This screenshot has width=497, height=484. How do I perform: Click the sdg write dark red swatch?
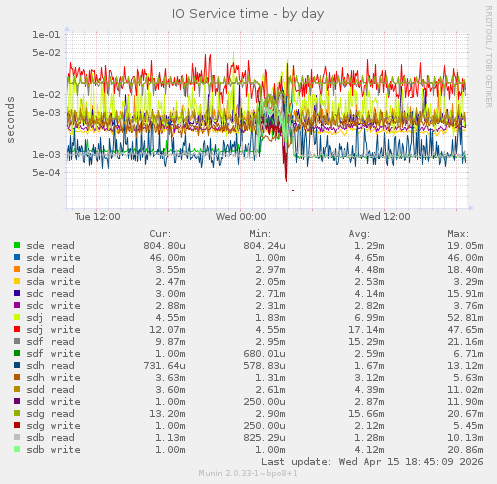coord(17,425)
